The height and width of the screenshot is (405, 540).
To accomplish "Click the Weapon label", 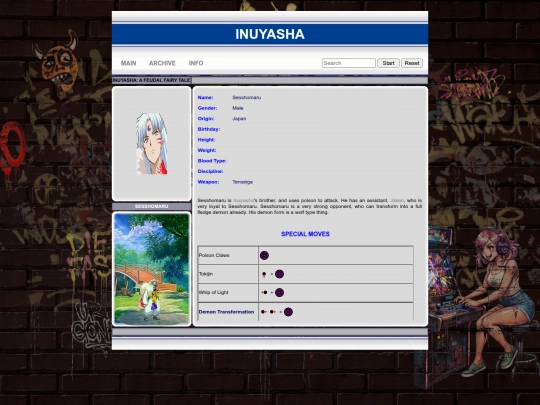I will pos(208,182).
